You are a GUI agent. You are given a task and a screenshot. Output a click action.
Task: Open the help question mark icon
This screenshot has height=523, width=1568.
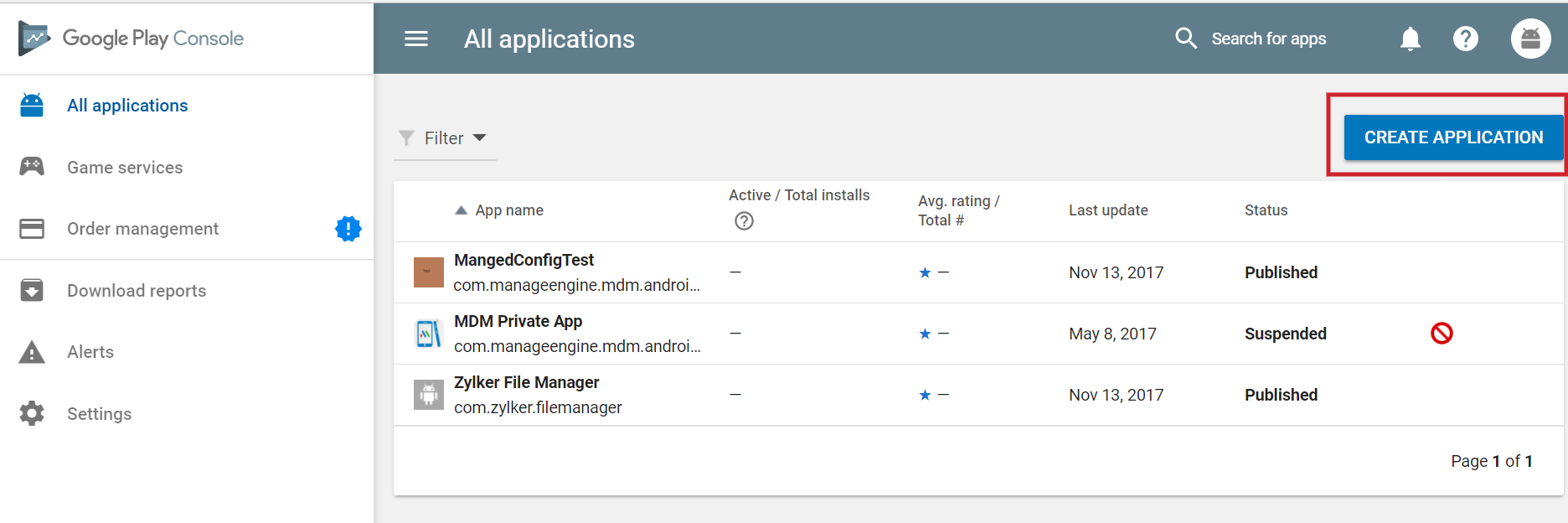pyautogui.click(x=1466, y=39)
